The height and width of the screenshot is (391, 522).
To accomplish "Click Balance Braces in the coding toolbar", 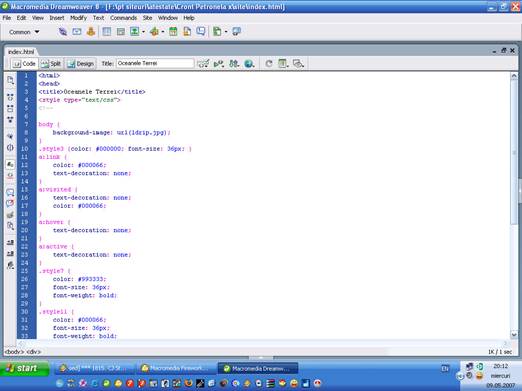I will (10, 148).
